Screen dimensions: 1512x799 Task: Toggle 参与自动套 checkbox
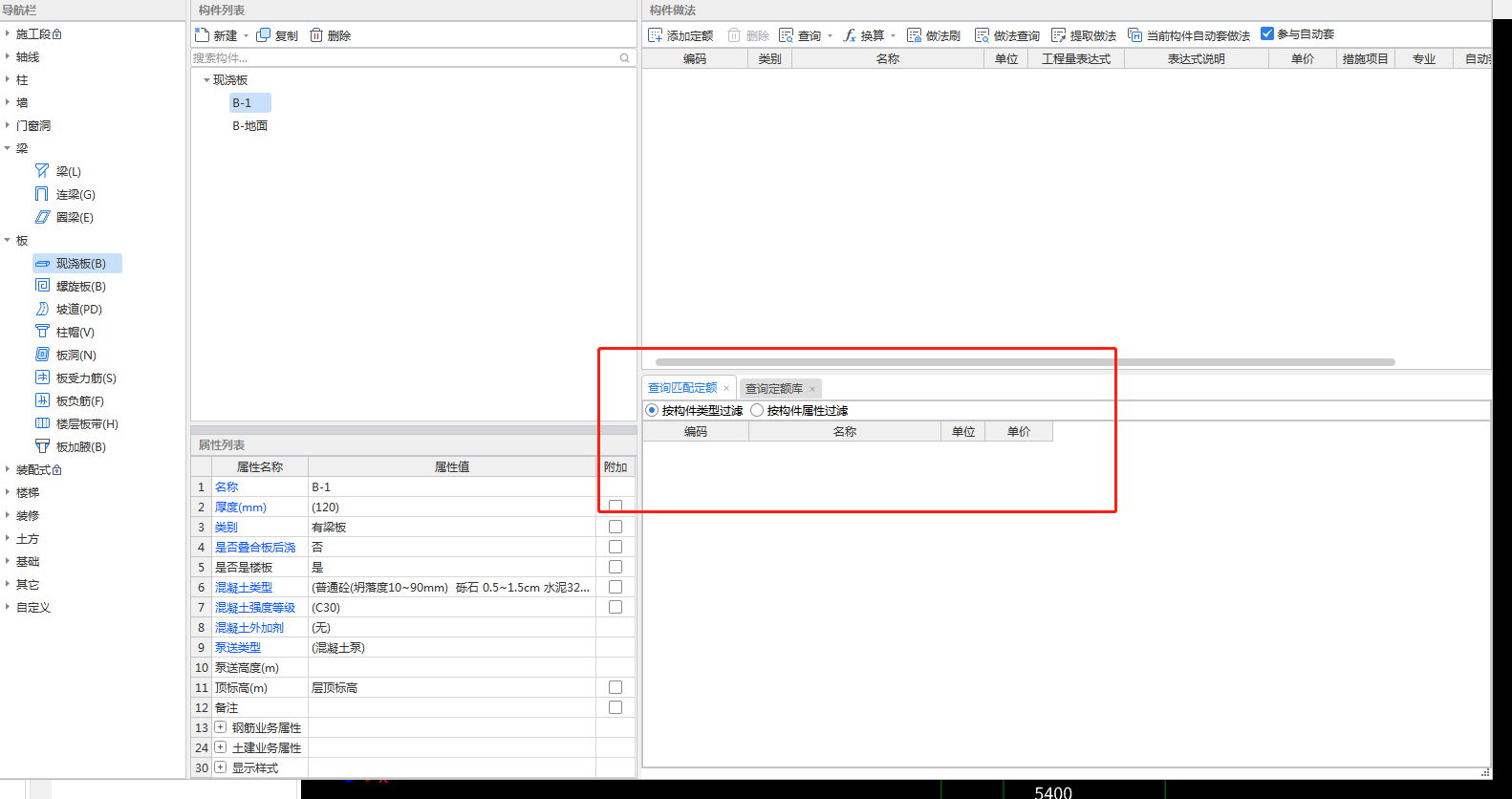pyautogui.click(x=1267, y=33)
